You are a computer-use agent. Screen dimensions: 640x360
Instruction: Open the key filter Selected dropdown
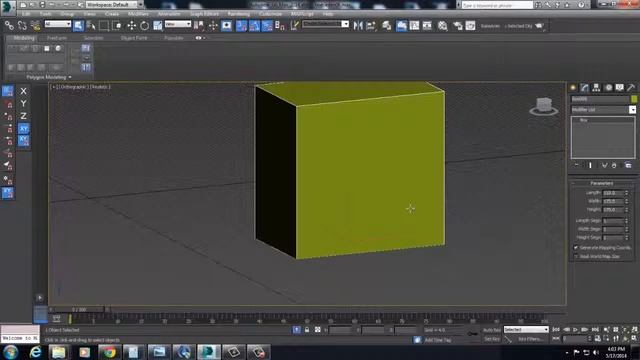[x=526, y=329]
